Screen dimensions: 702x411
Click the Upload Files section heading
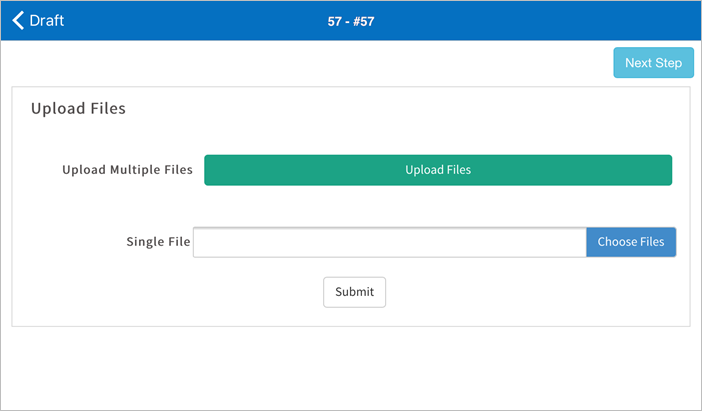tap(78, 109)
